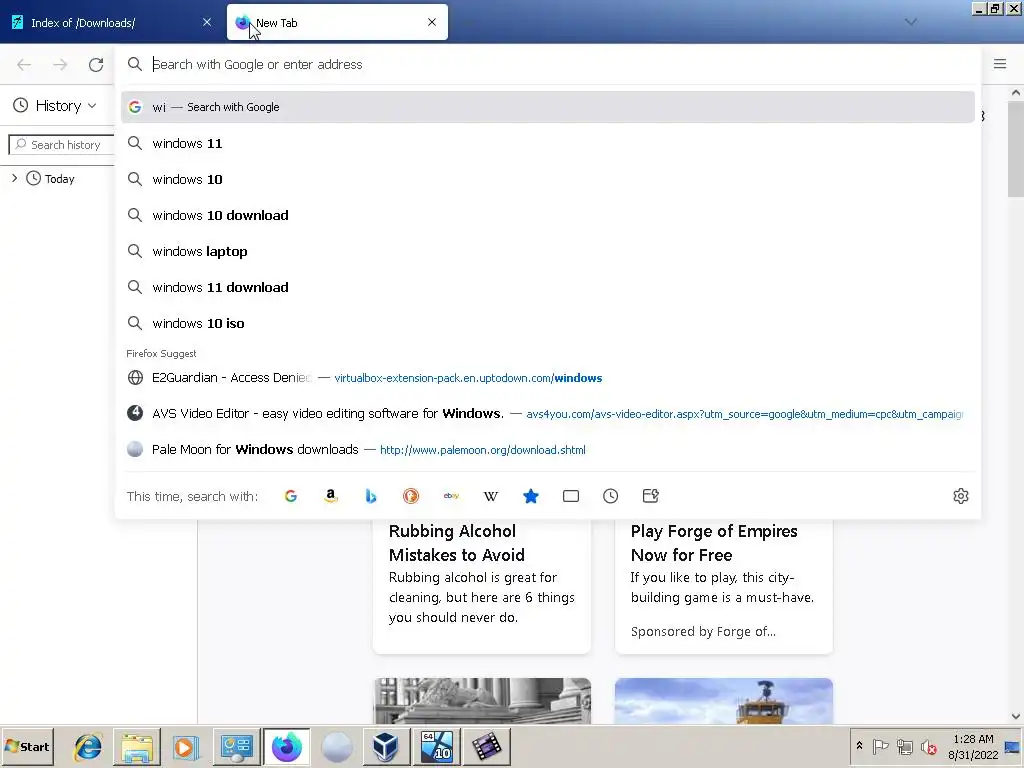The image size is (1024, 768).
Task: Open Rubbing Alcohol Mistakes to Avoid article
Action: click(x=481, y=586)
